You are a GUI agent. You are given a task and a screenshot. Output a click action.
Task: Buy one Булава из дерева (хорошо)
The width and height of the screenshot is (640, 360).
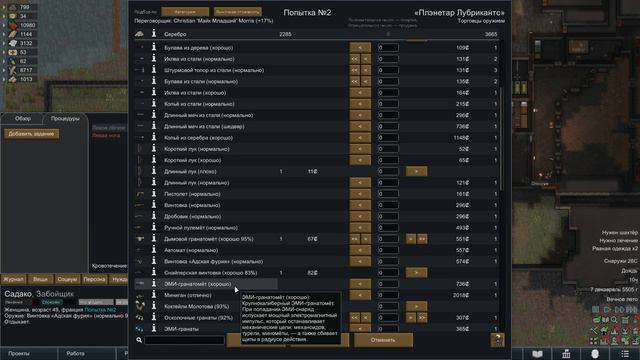(x=360, y=48)
